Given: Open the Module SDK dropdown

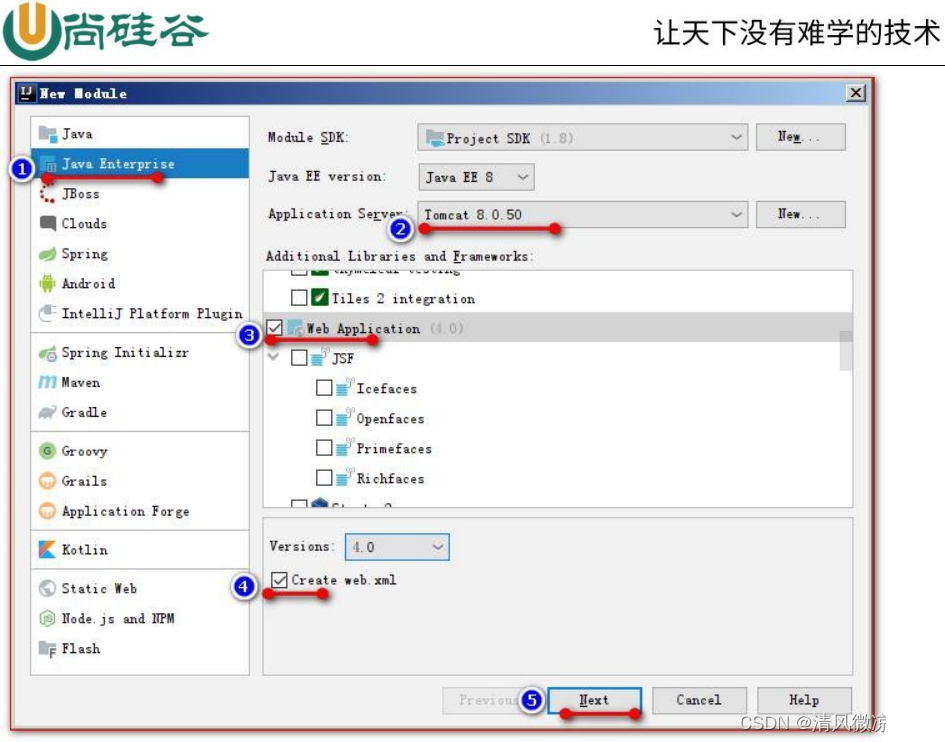Looking at the screenshot, I should pos(582,137).
